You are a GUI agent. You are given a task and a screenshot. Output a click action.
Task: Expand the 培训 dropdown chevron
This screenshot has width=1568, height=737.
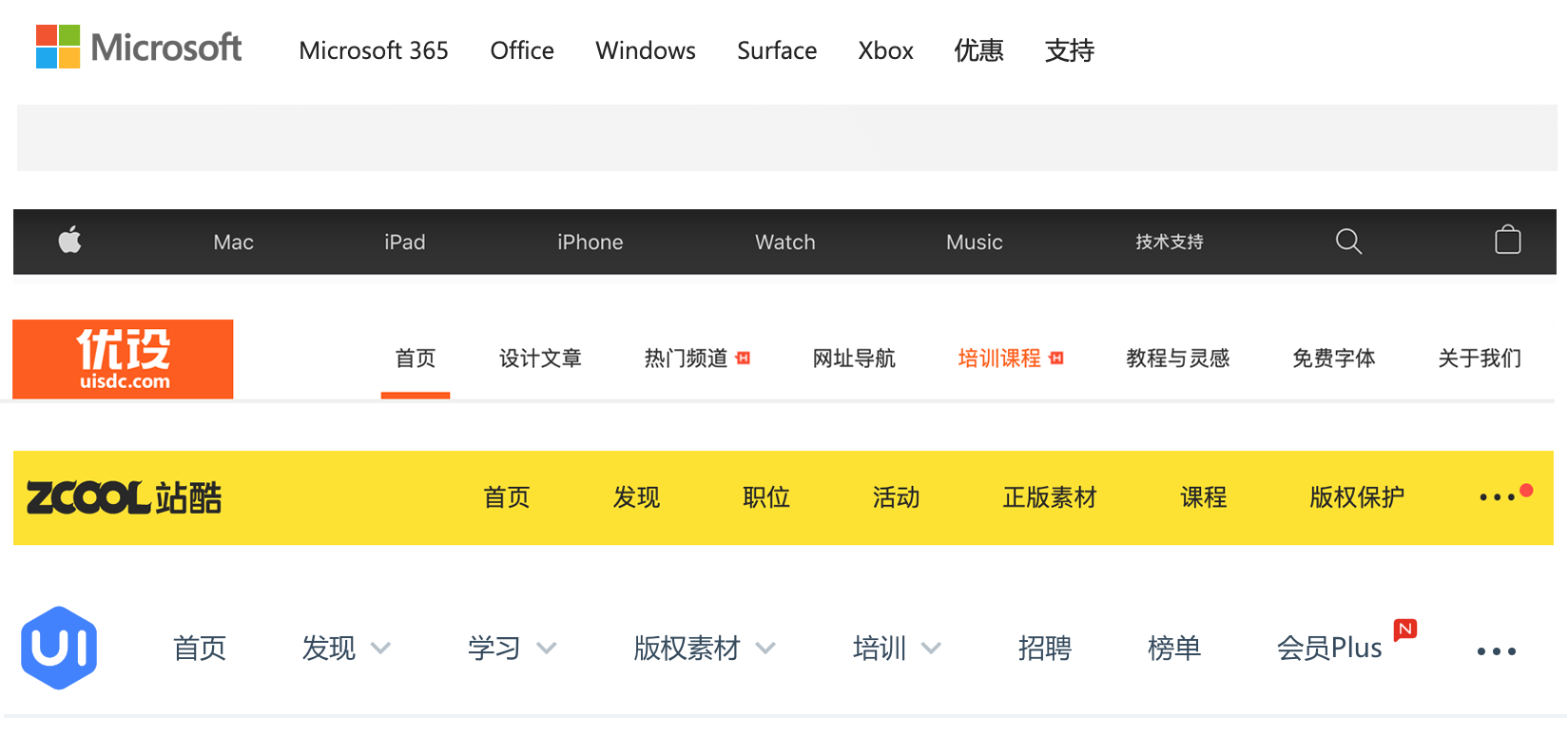tap(931, 649)
